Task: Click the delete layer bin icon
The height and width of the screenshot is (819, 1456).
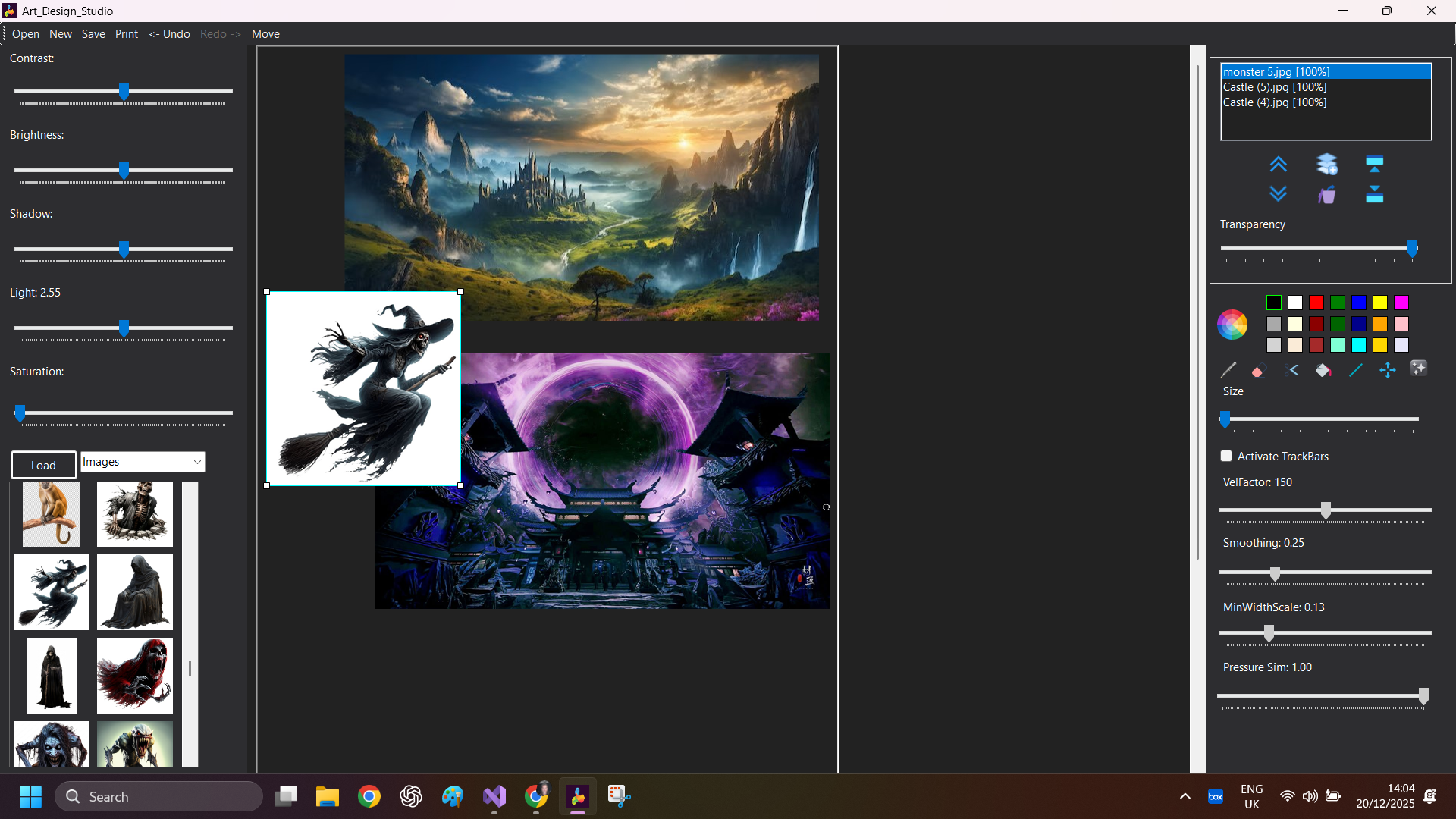Action: click(1326, 195)
